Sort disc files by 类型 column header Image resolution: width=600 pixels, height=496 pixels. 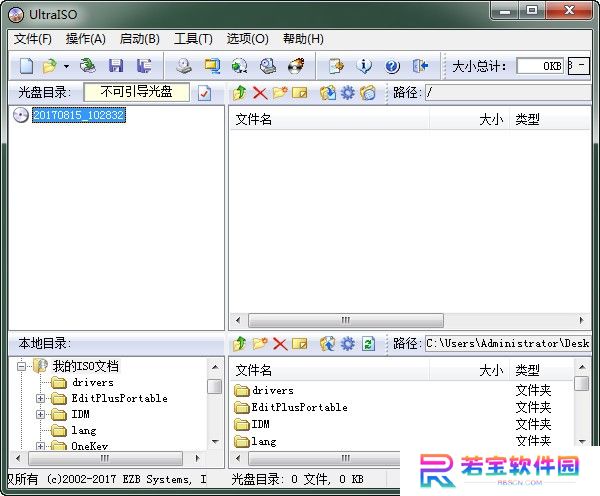tap(550, 119)
